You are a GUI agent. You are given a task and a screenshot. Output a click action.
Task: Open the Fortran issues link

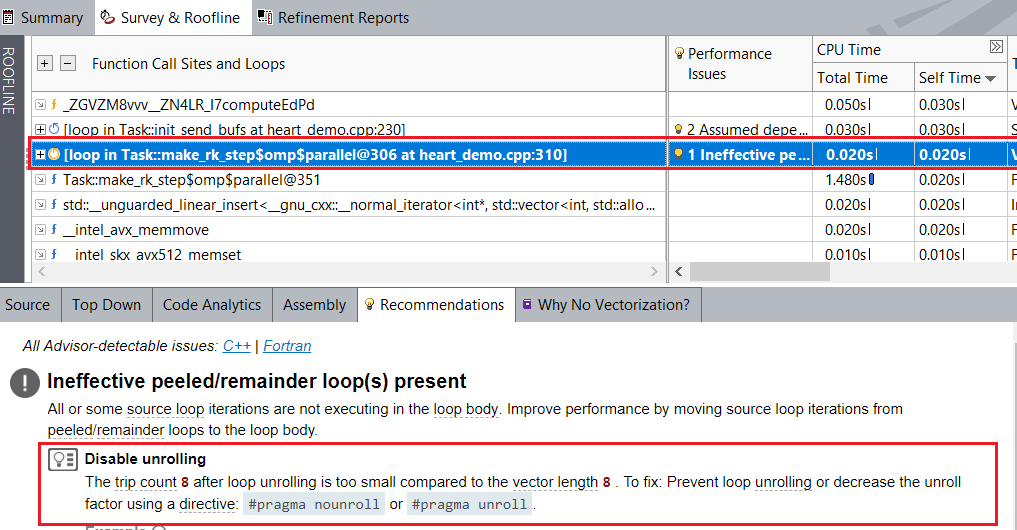click(x=287, y=346)
